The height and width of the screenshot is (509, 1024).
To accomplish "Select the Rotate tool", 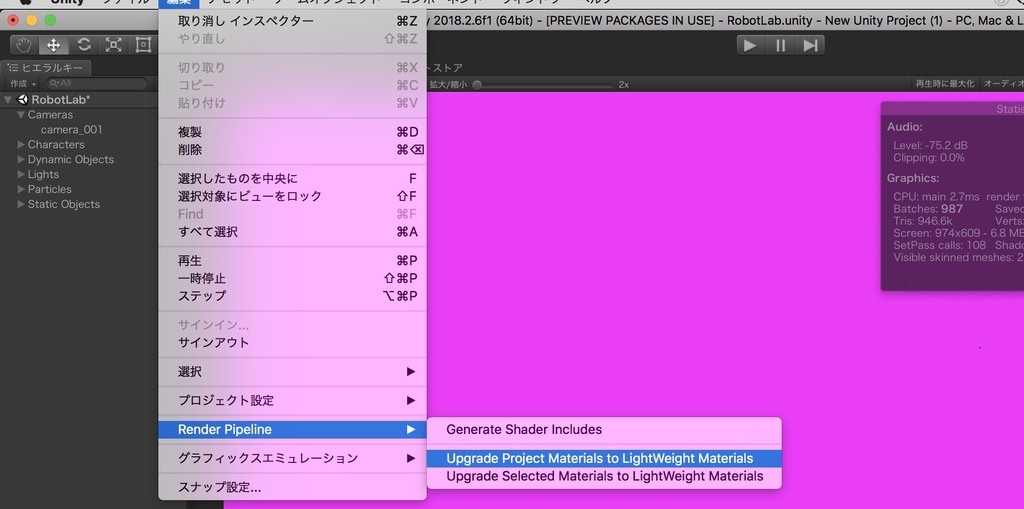I will (x=84, y=44).
